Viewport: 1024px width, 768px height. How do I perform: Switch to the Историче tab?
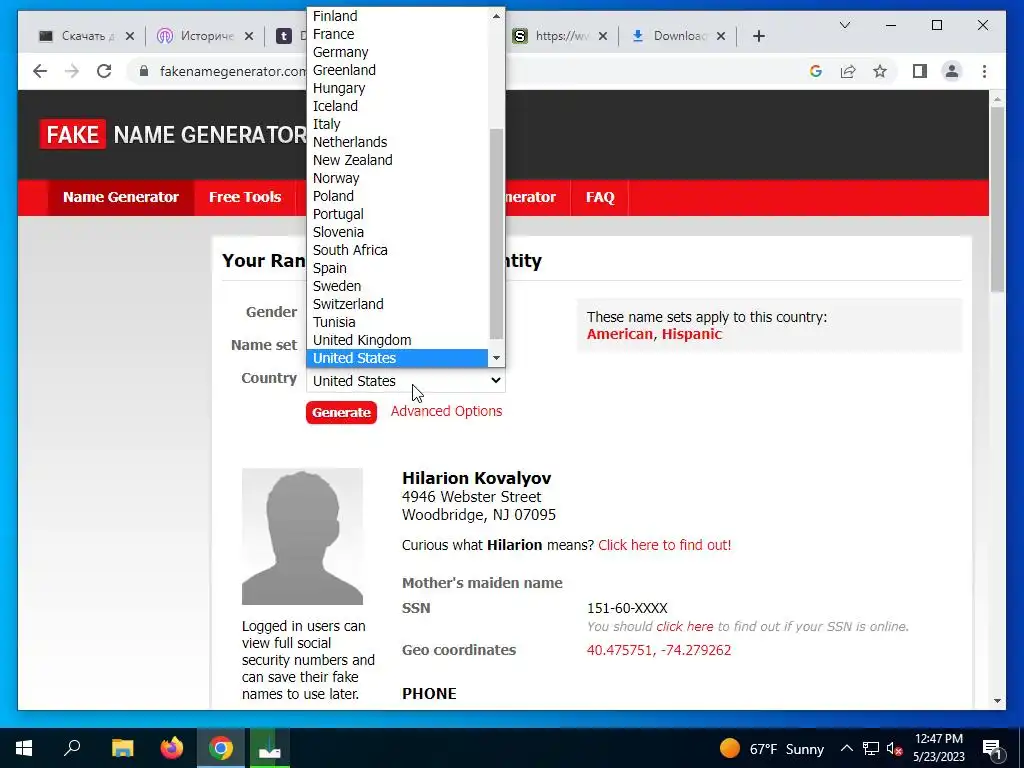tap(199, 36)
